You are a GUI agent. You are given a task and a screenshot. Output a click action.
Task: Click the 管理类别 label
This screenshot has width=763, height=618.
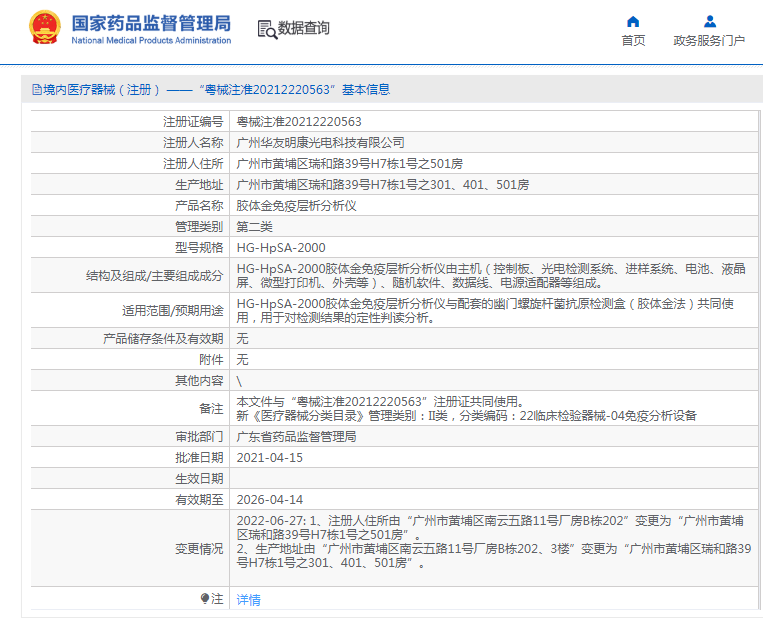199,227
